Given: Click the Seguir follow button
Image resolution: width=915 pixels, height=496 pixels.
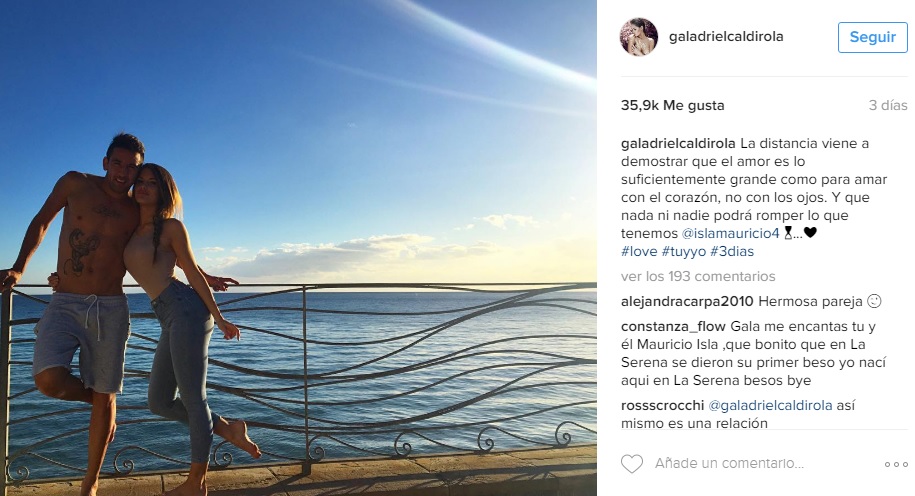Looking at the screenshot, I should tap(872, 37).
